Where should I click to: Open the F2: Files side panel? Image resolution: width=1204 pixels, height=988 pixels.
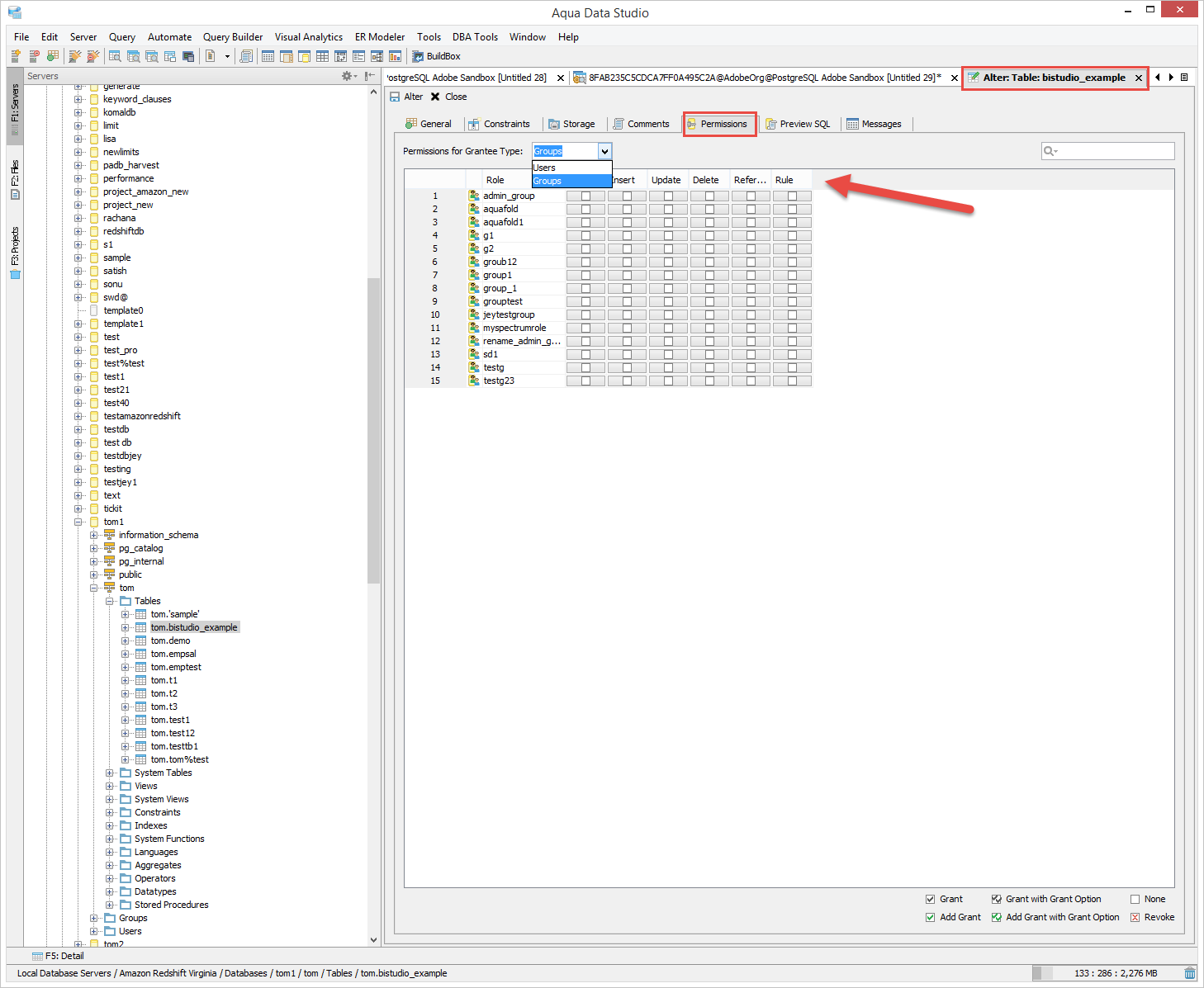[15, 180]
